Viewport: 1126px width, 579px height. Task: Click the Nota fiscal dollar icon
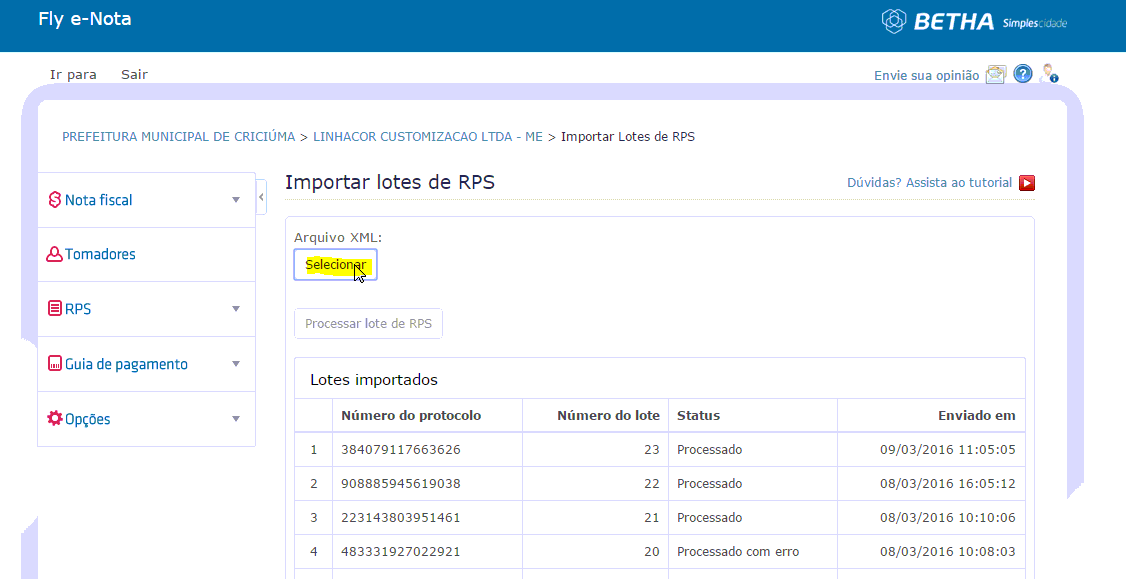(55, 200)
